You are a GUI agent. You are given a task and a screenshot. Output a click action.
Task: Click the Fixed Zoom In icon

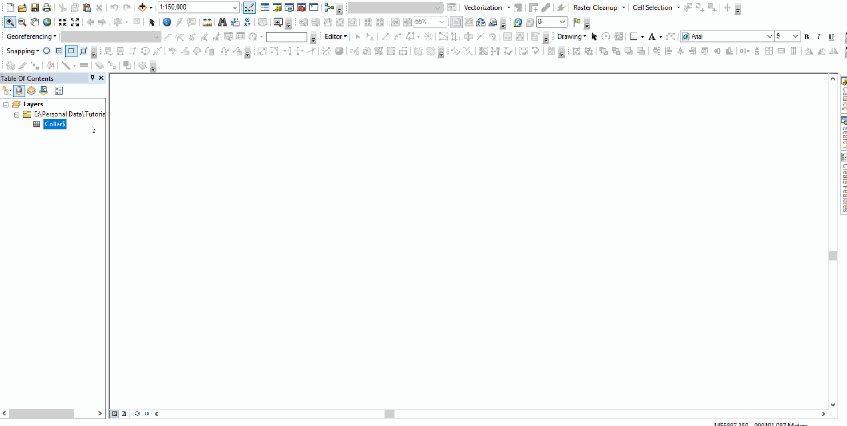click(x=63, y=22)
